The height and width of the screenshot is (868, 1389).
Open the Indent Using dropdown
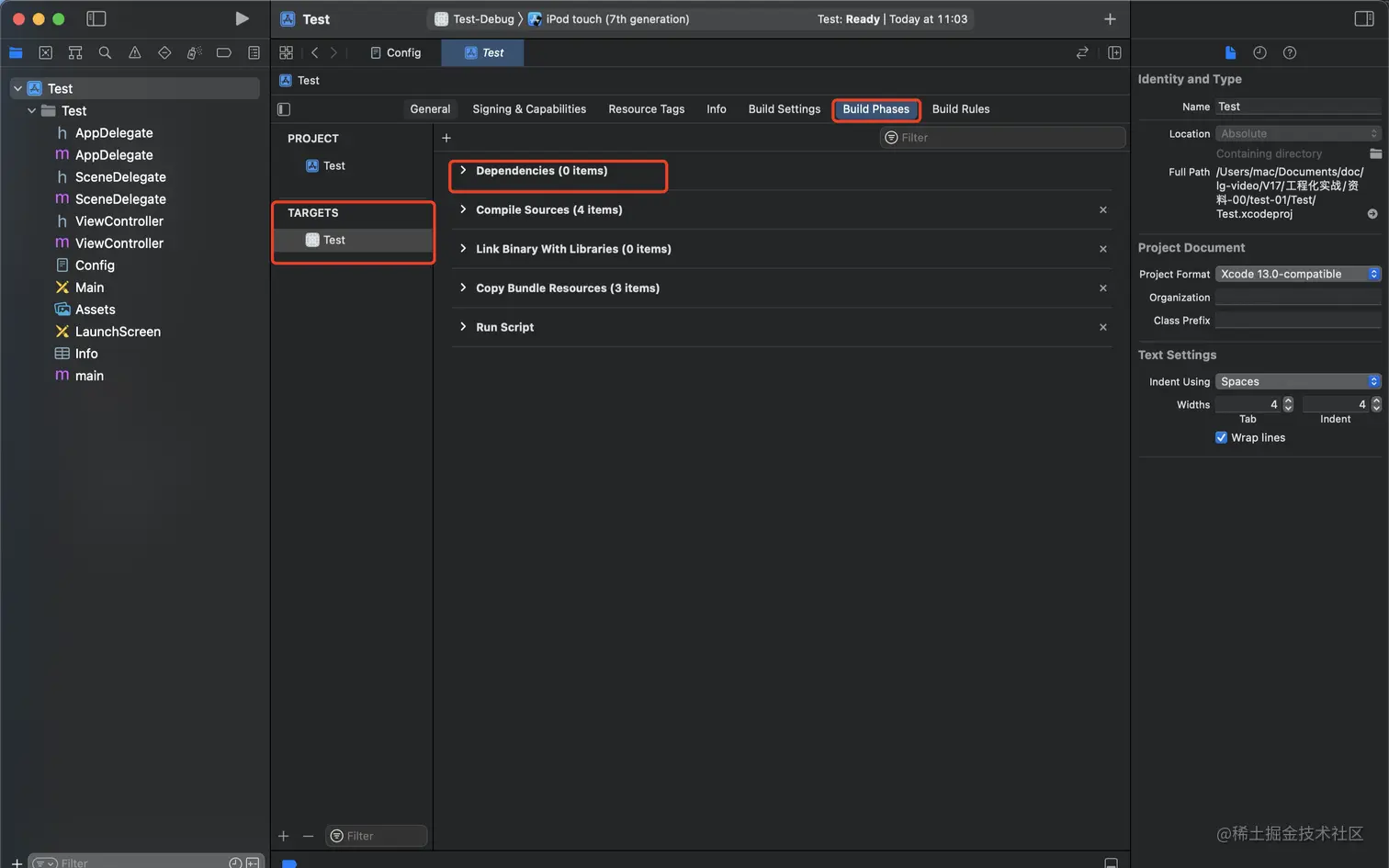[x=1298, y=381]
